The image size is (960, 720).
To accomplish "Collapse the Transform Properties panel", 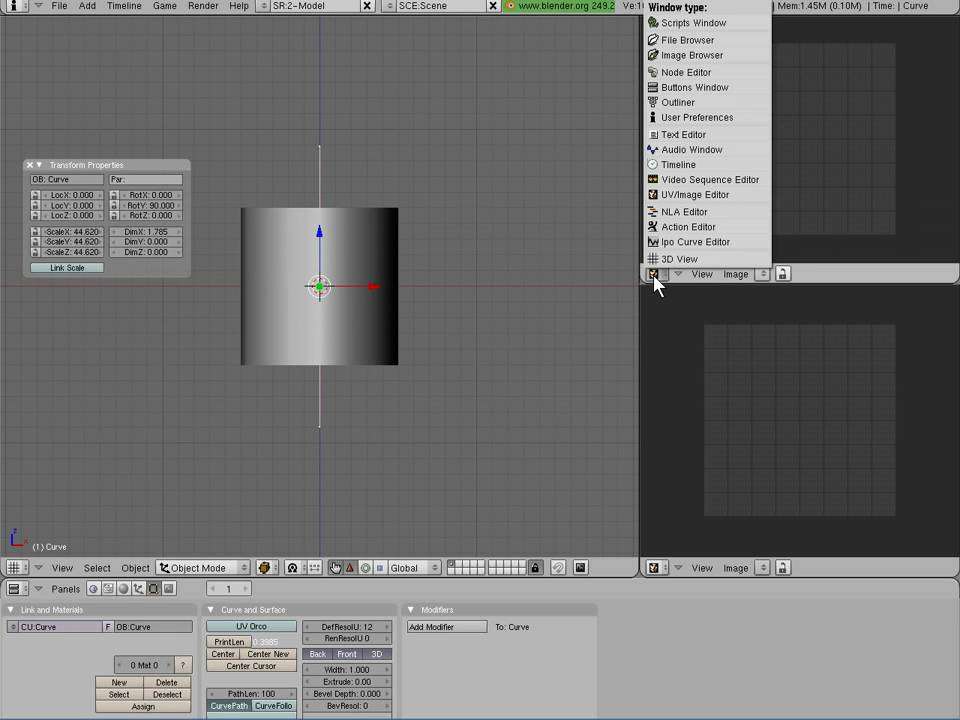I will pyautogui.click(x=39, y=165).
